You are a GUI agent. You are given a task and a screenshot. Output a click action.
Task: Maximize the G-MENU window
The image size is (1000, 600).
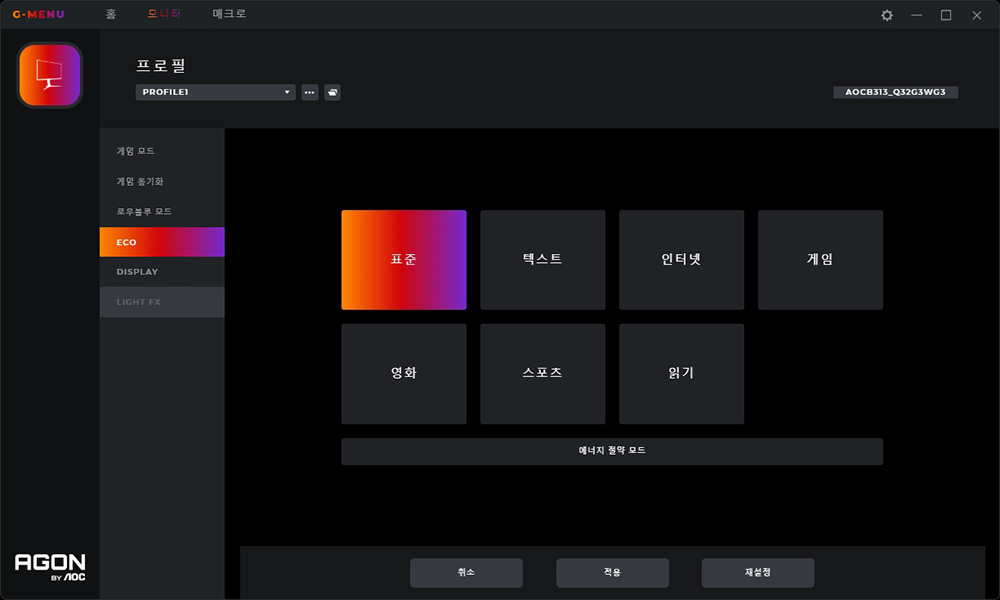[x=946, y=15]
